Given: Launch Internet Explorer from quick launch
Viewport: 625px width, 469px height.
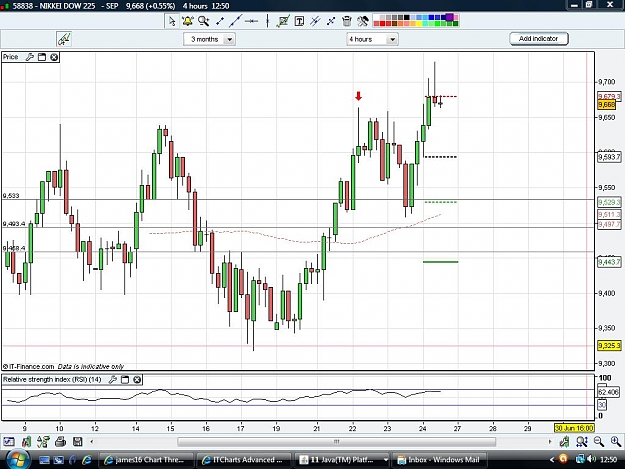Looking at the screenshot, I should coord(86,460).
